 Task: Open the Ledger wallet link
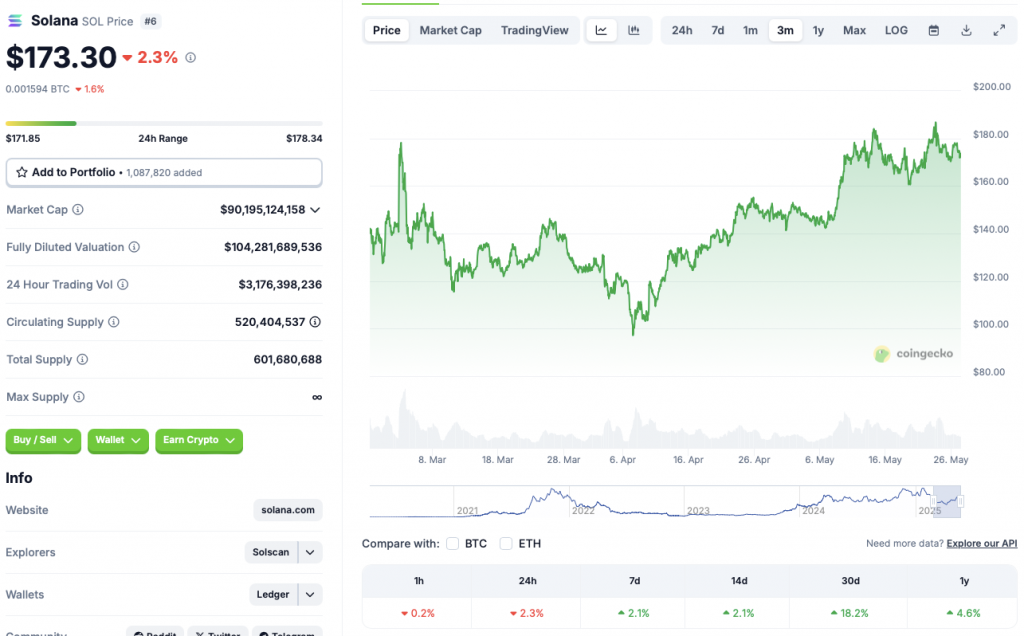coord(273,595)
